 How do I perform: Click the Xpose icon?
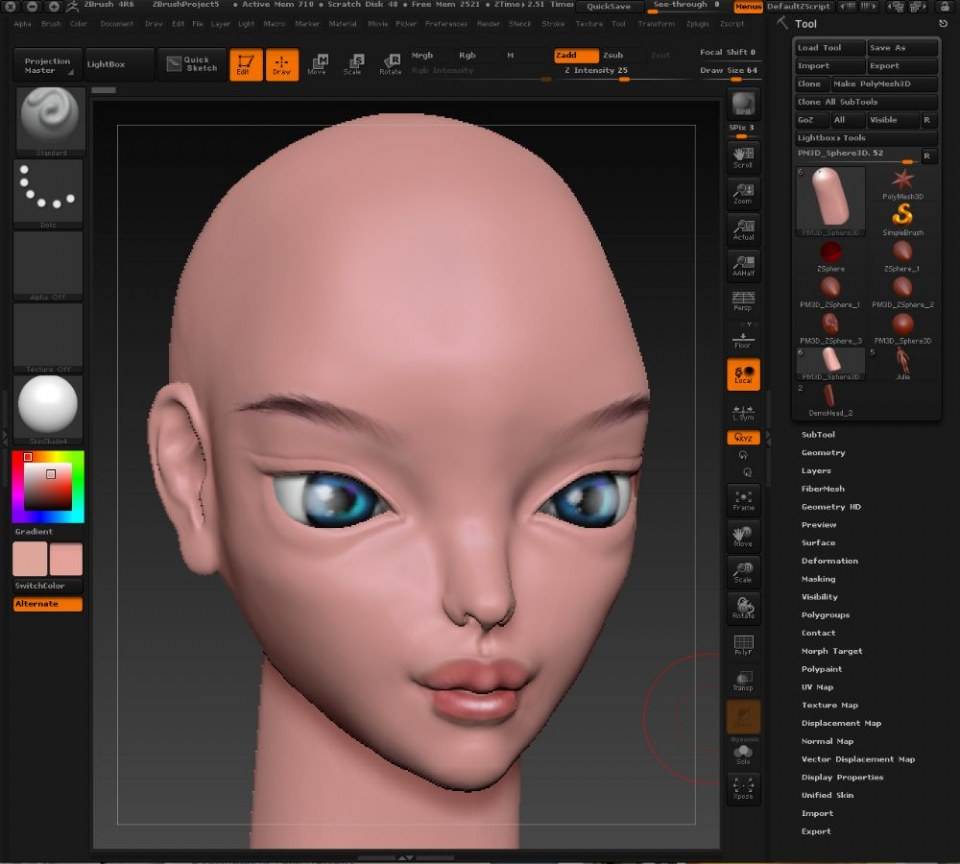(743, 787)
